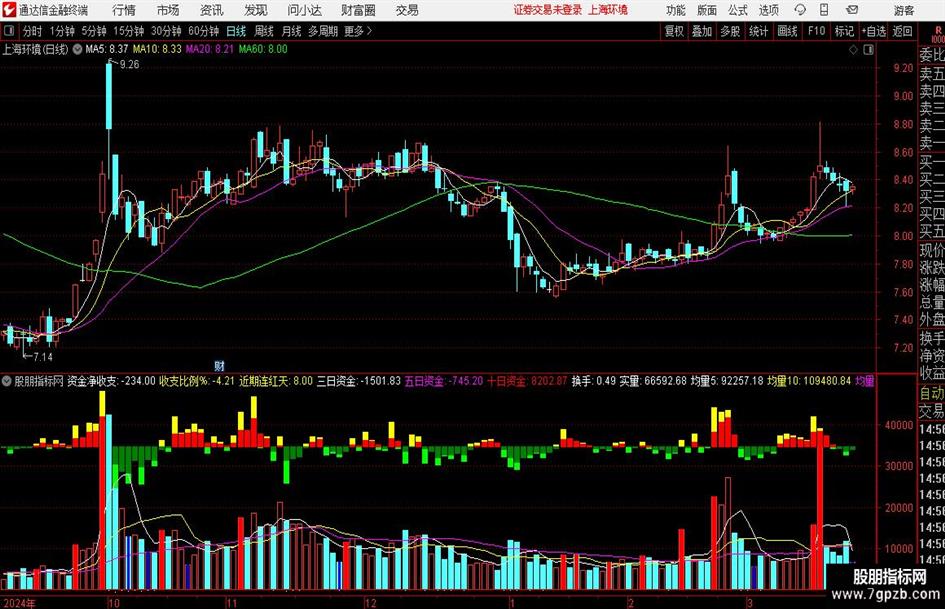Switch to 15分钟 period
Screen dimensions: 945x609
129,31
